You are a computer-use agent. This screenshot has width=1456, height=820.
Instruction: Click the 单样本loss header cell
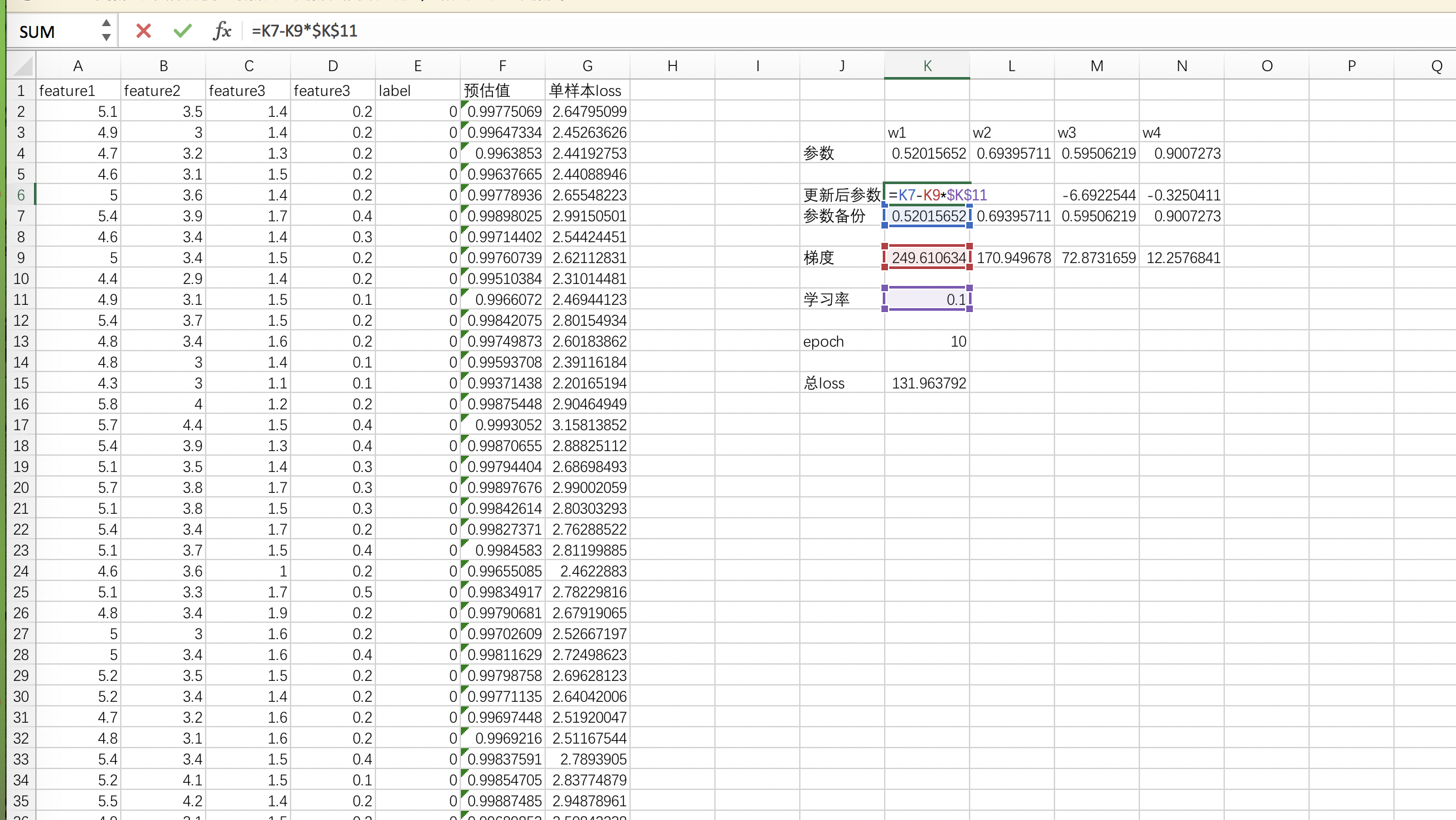[x=587, y=91]
